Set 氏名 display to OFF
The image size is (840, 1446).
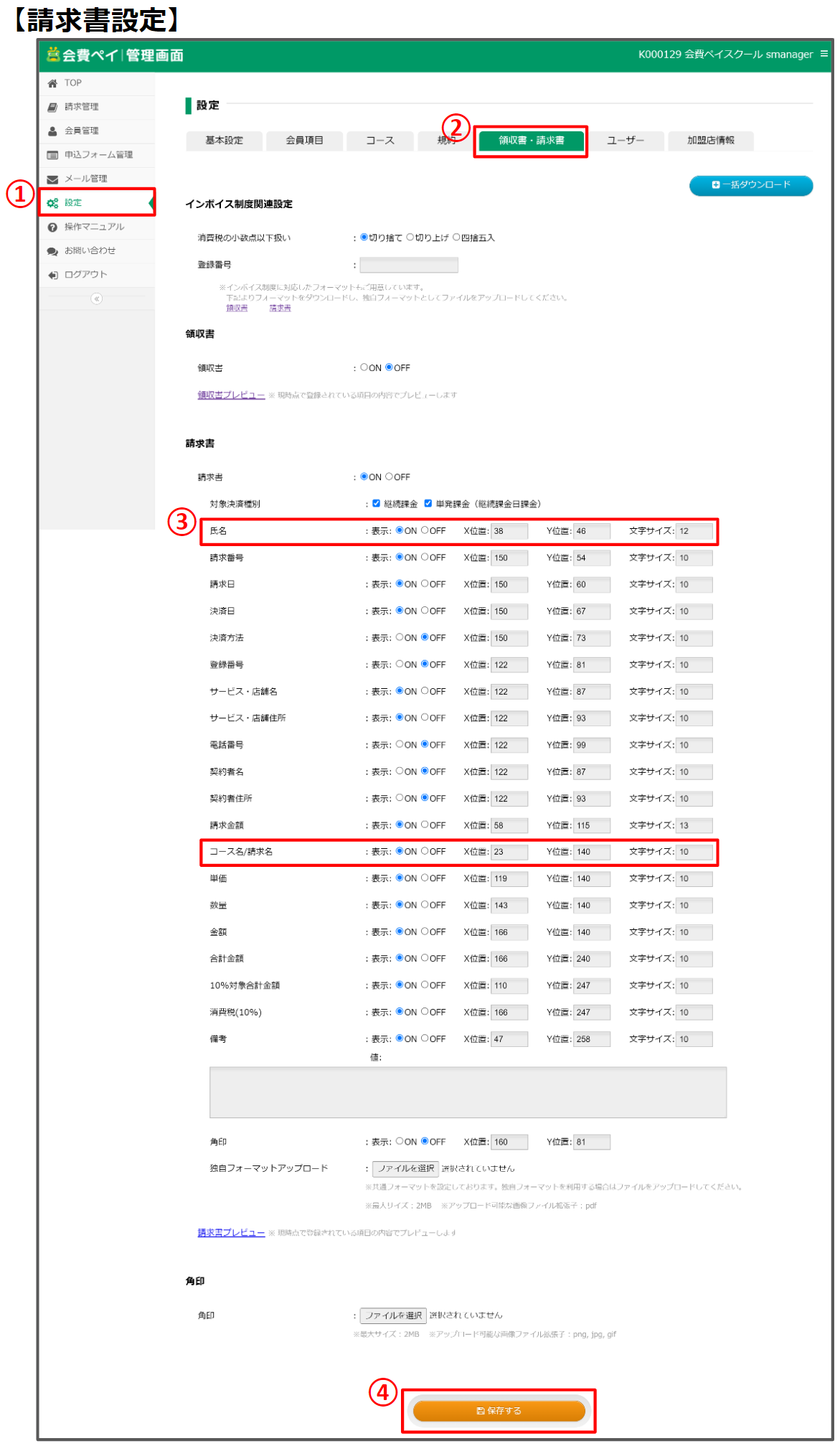coord(425,530)
